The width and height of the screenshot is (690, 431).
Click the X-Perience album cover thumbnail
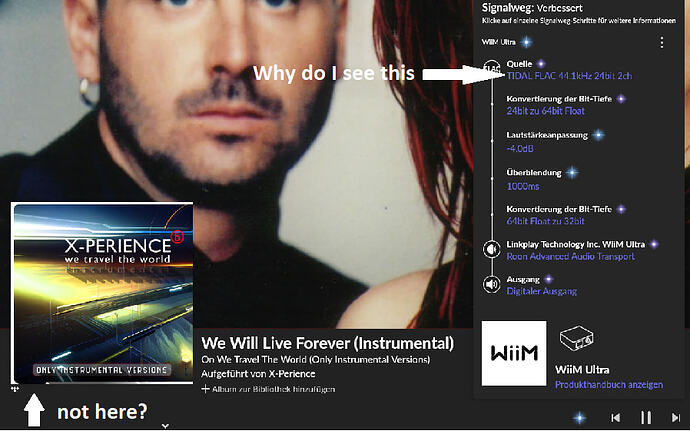tap(102, 293)
